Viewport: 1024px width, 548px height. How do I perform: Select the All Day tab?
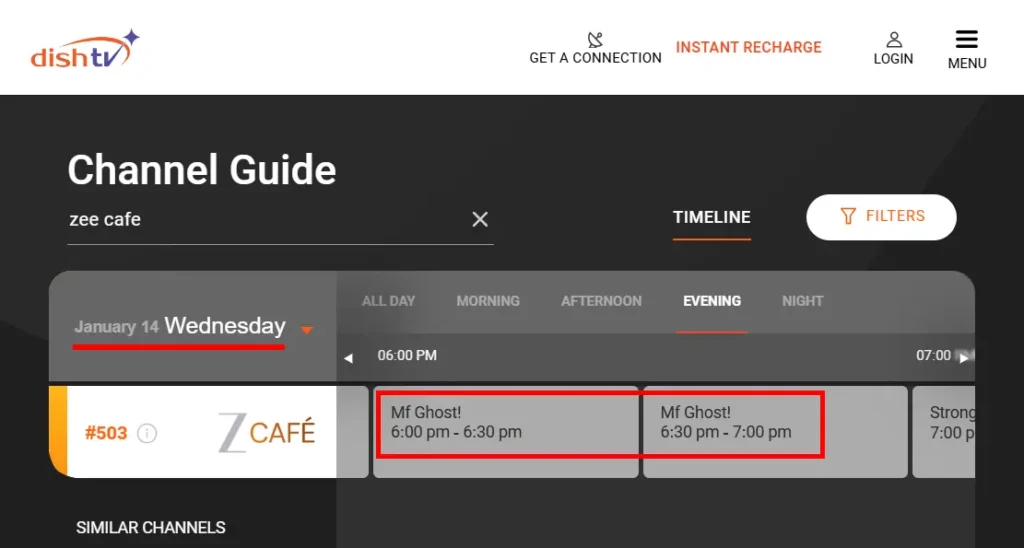389,301
